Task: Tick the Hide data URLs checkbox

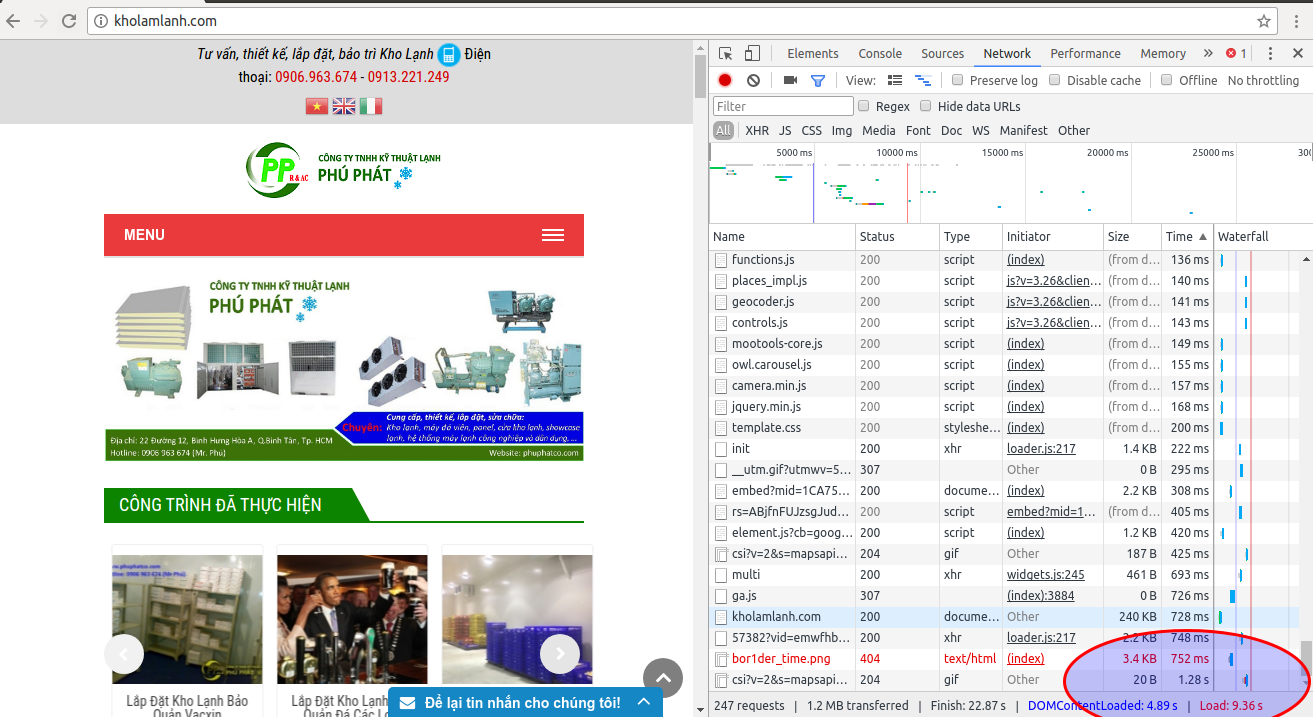Action: coord(925,106)
